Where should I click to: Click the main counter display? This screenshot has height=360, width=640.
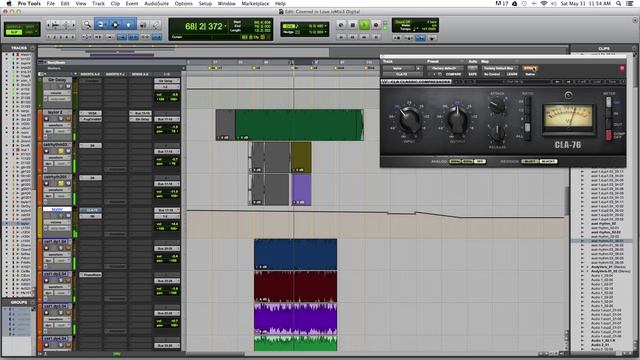click(x=204, y=27)
